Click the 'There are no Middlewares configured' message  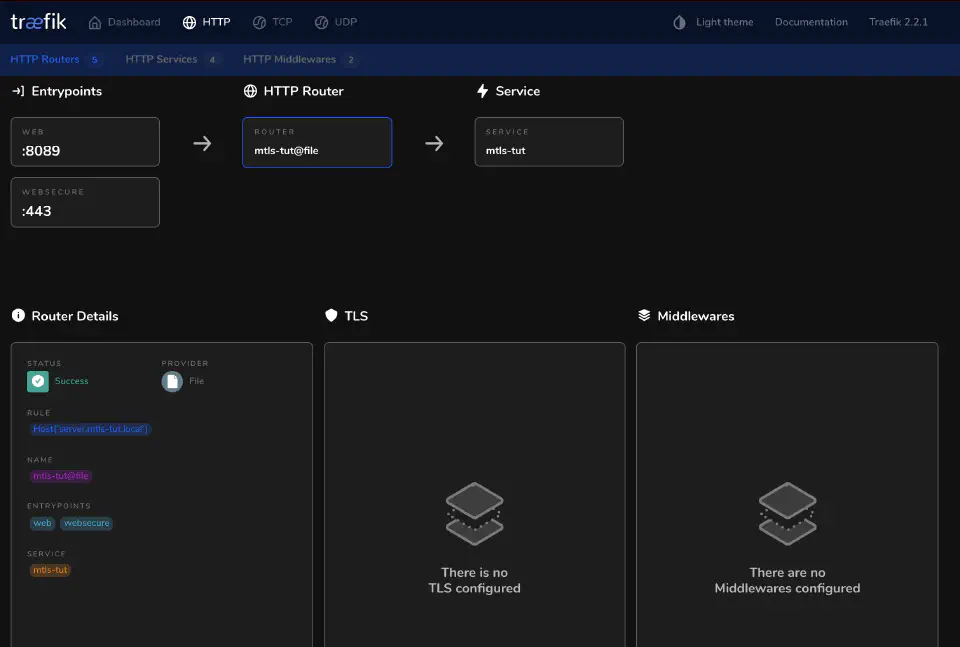[787, 580]
